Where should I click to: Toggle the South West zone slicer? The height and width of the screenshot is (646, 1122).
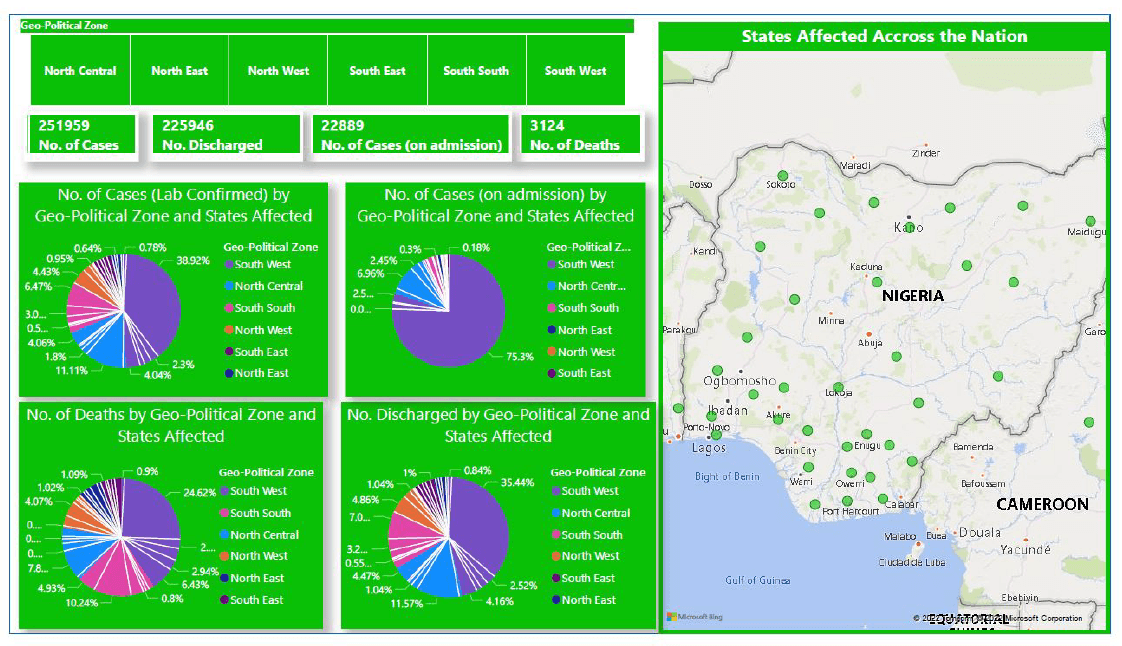click(x=575, y=71)
